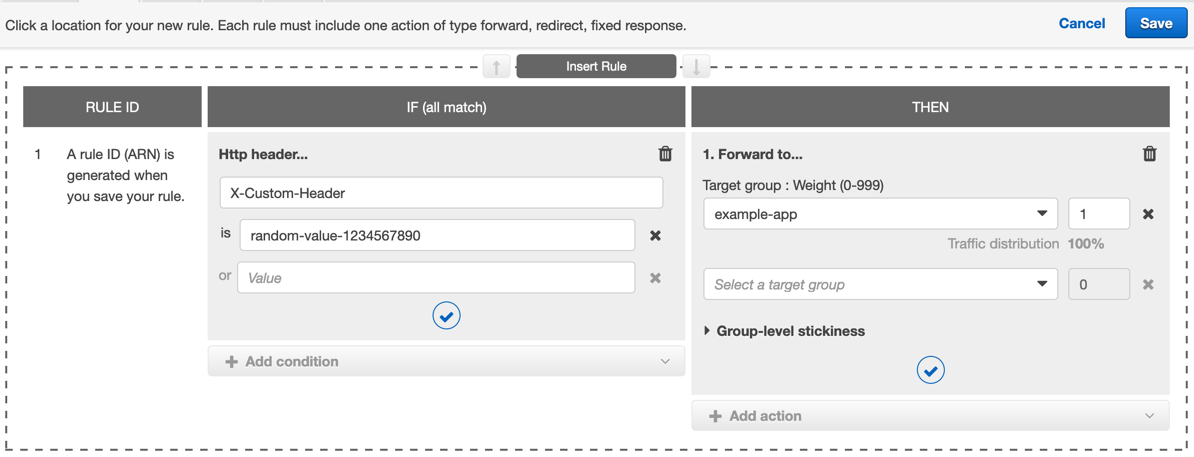Click the Insert Rule button
The width and height of the screenshot is (1194, 457).
click(596, 67)
